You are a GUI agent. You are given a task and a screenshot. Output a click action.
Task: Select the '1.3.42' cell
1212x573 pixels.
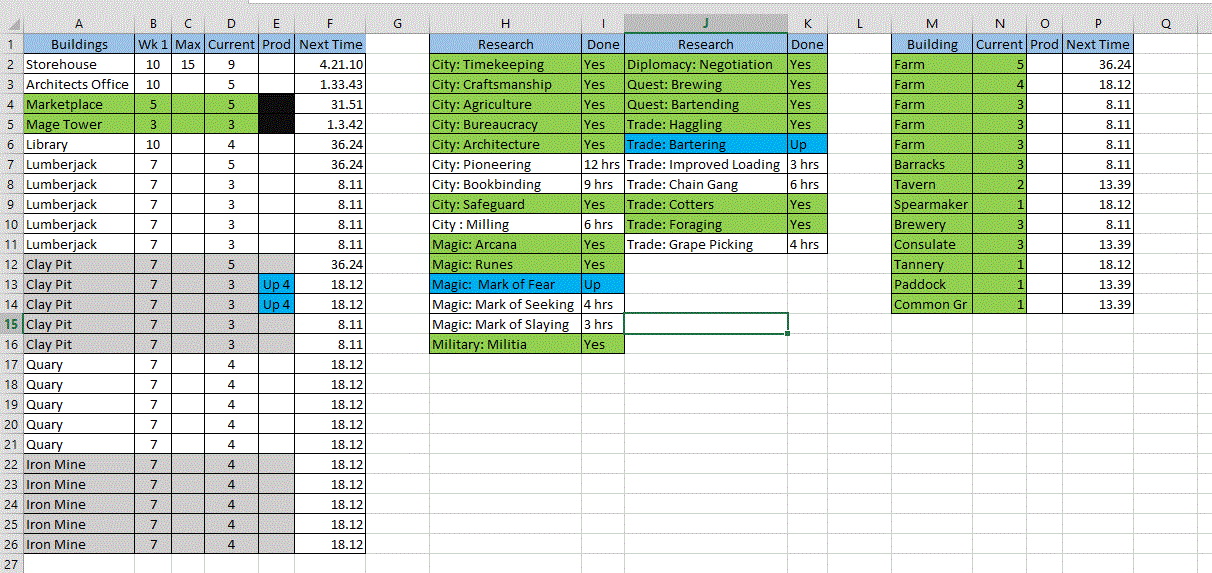click(330, 124)
